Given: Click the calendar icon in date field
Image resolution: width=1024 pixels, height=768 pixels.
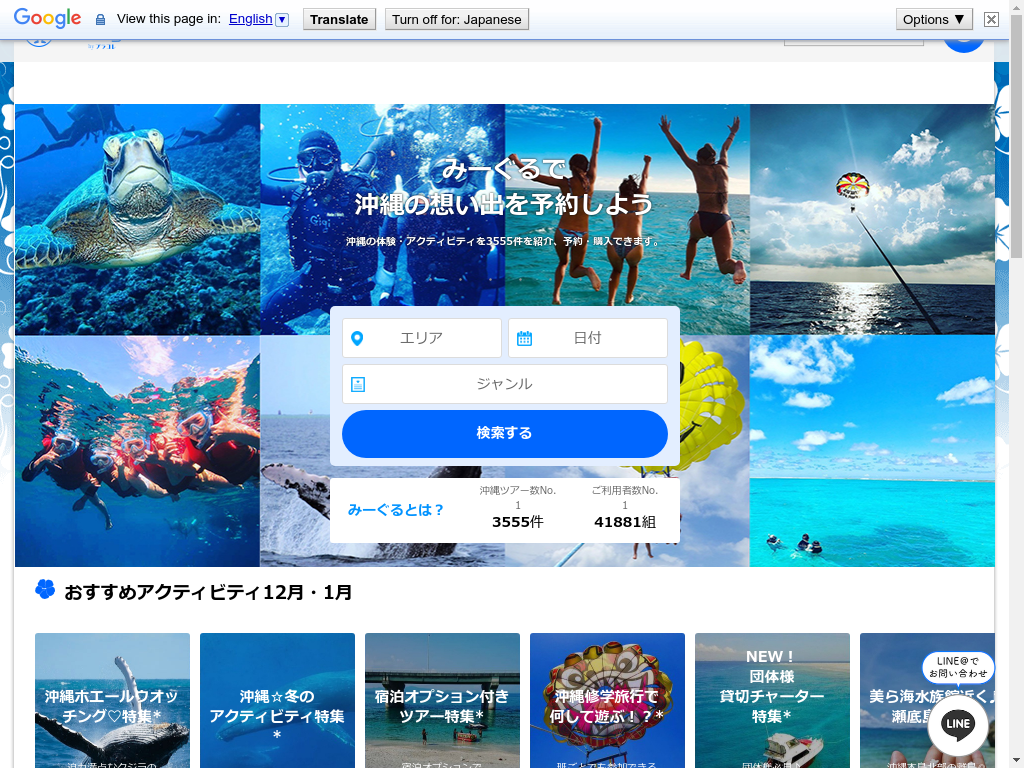Looking at the screenshot, I should (x=524, y=338).
